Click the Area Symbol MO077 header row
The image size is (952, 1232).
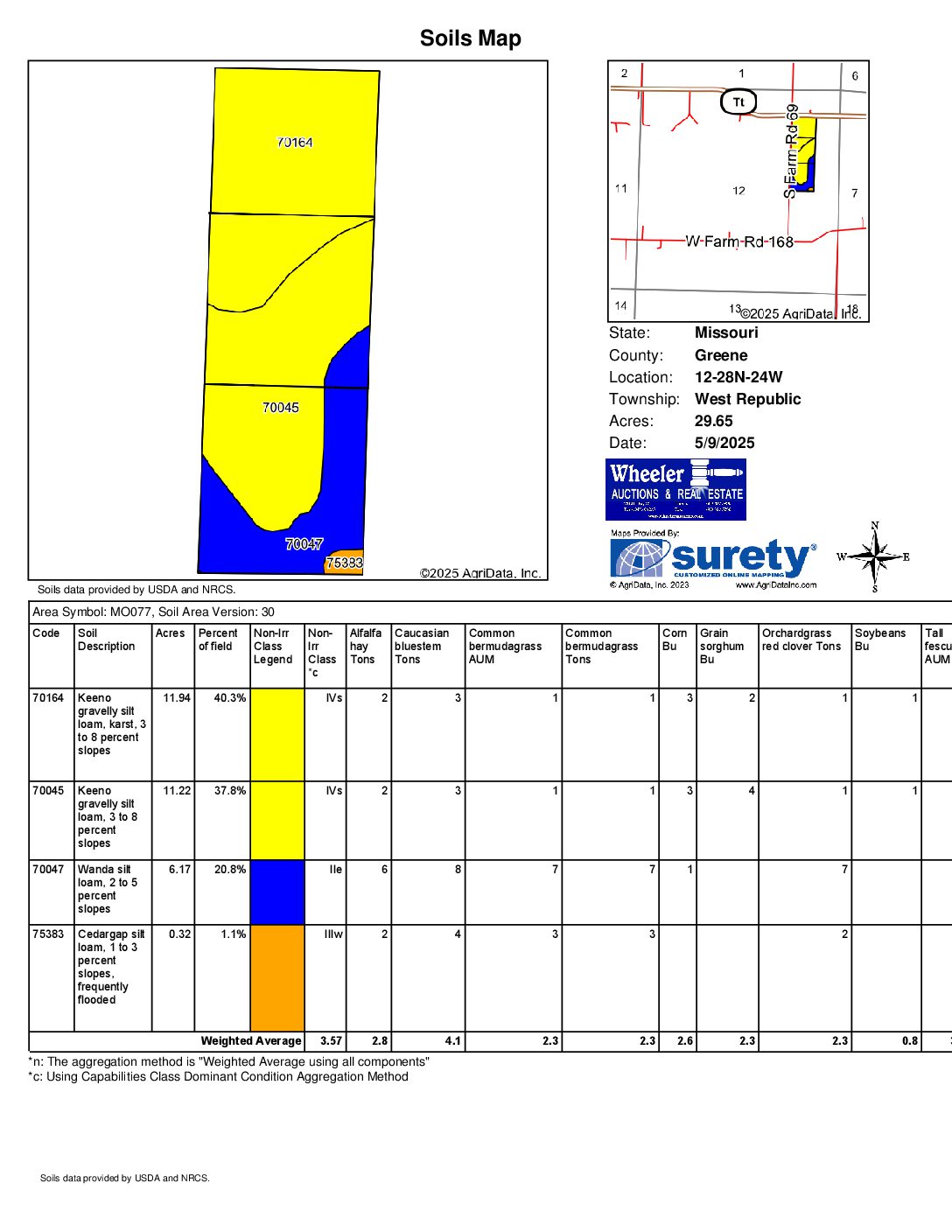pyautogui.click(x=490, y=612)
